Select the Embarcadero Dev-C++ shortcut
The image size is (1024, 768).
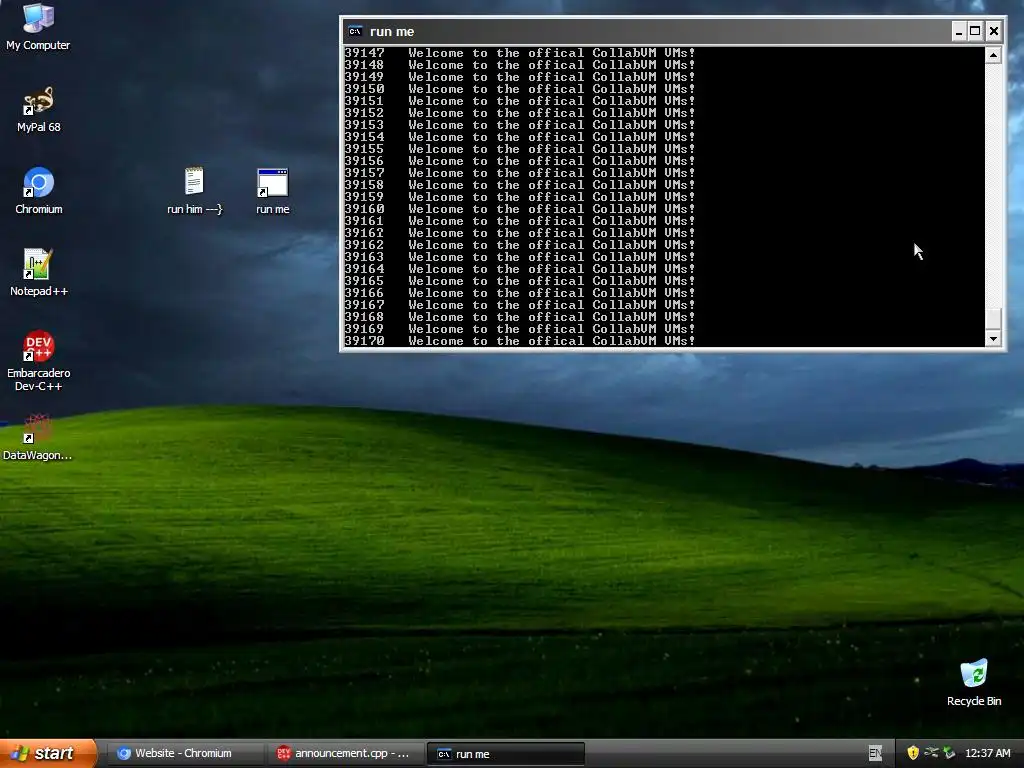38,361
